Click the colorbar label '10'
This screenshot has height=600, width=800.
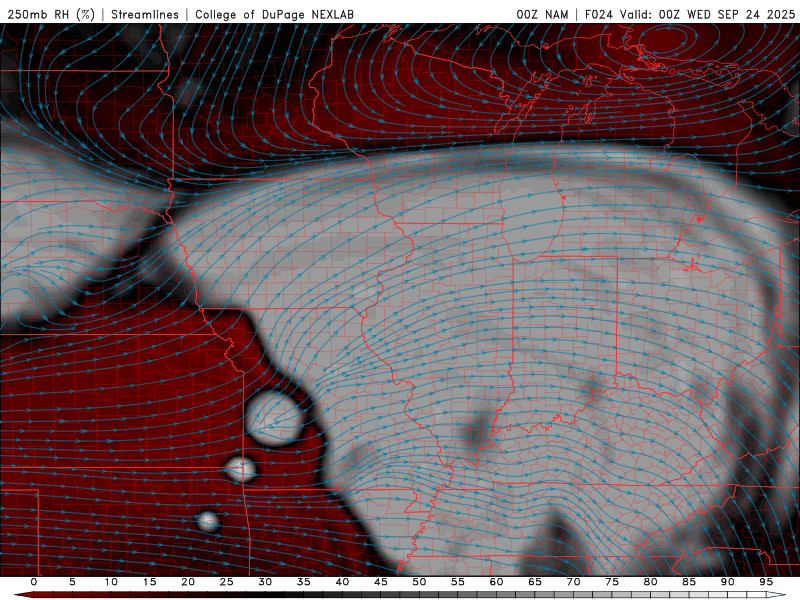111,582
